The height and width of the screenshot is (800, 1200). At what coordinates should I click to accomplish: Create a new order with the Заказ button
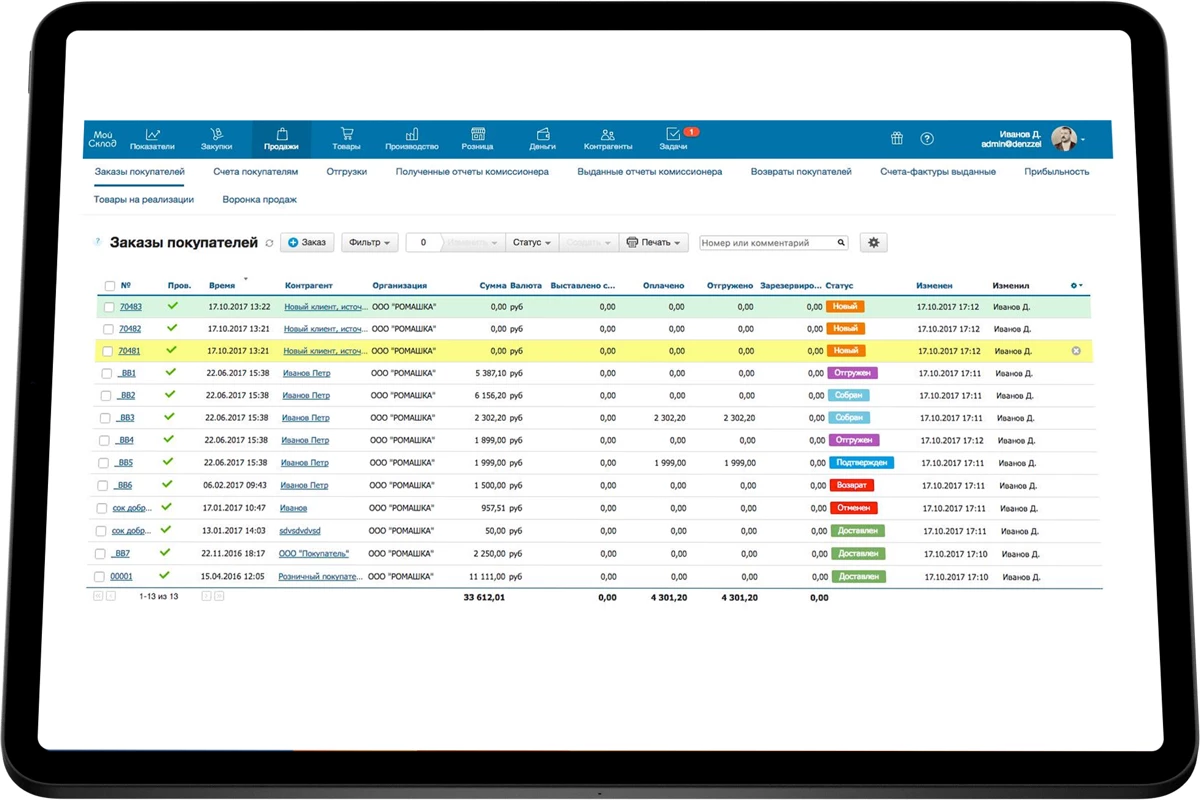tap(307, 242)
